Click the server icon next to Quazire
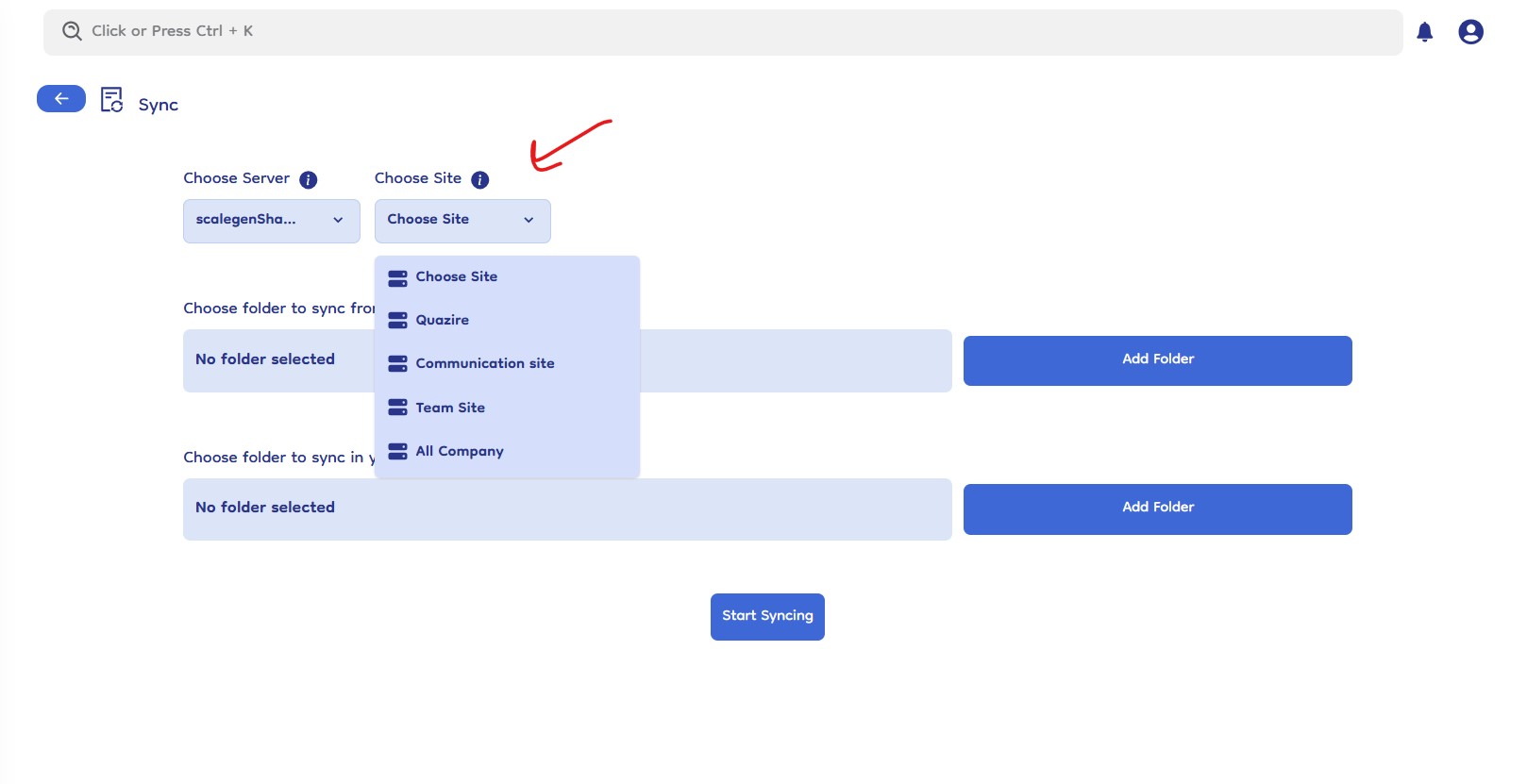 [398, 320]
